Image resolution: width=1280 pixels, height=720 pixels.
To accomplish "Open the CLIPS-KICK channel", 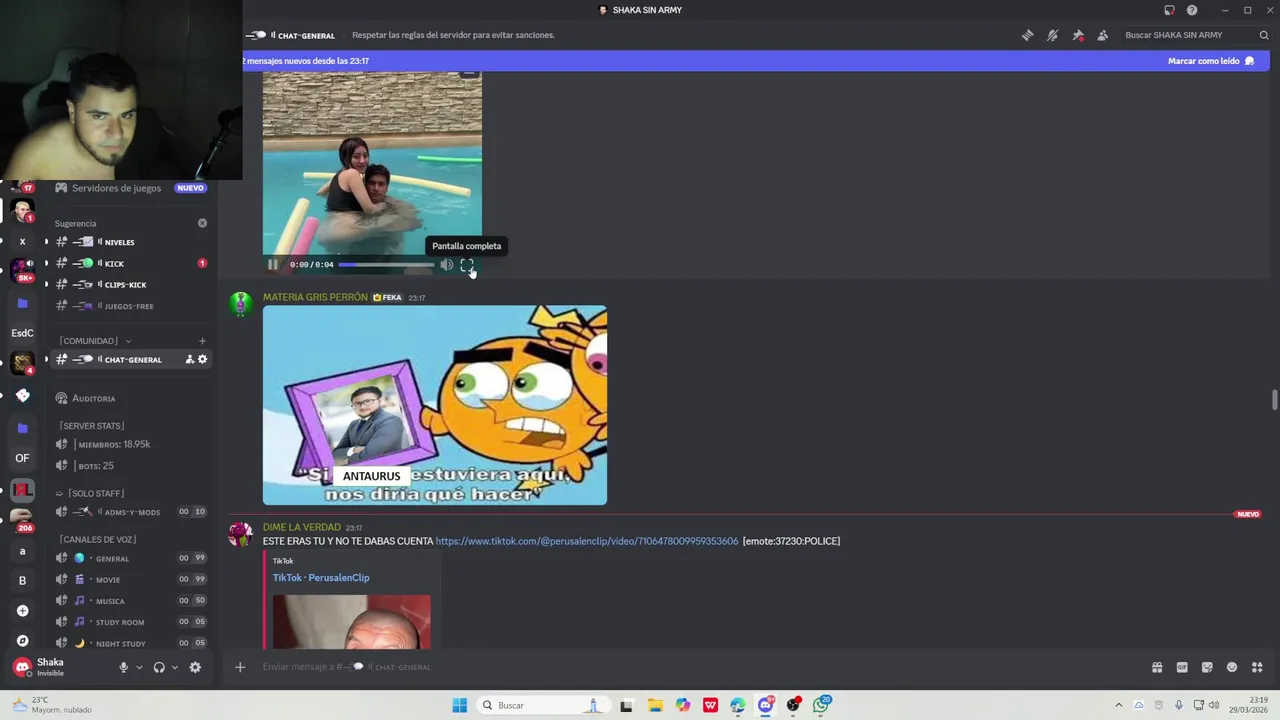I will click(130, 284).
